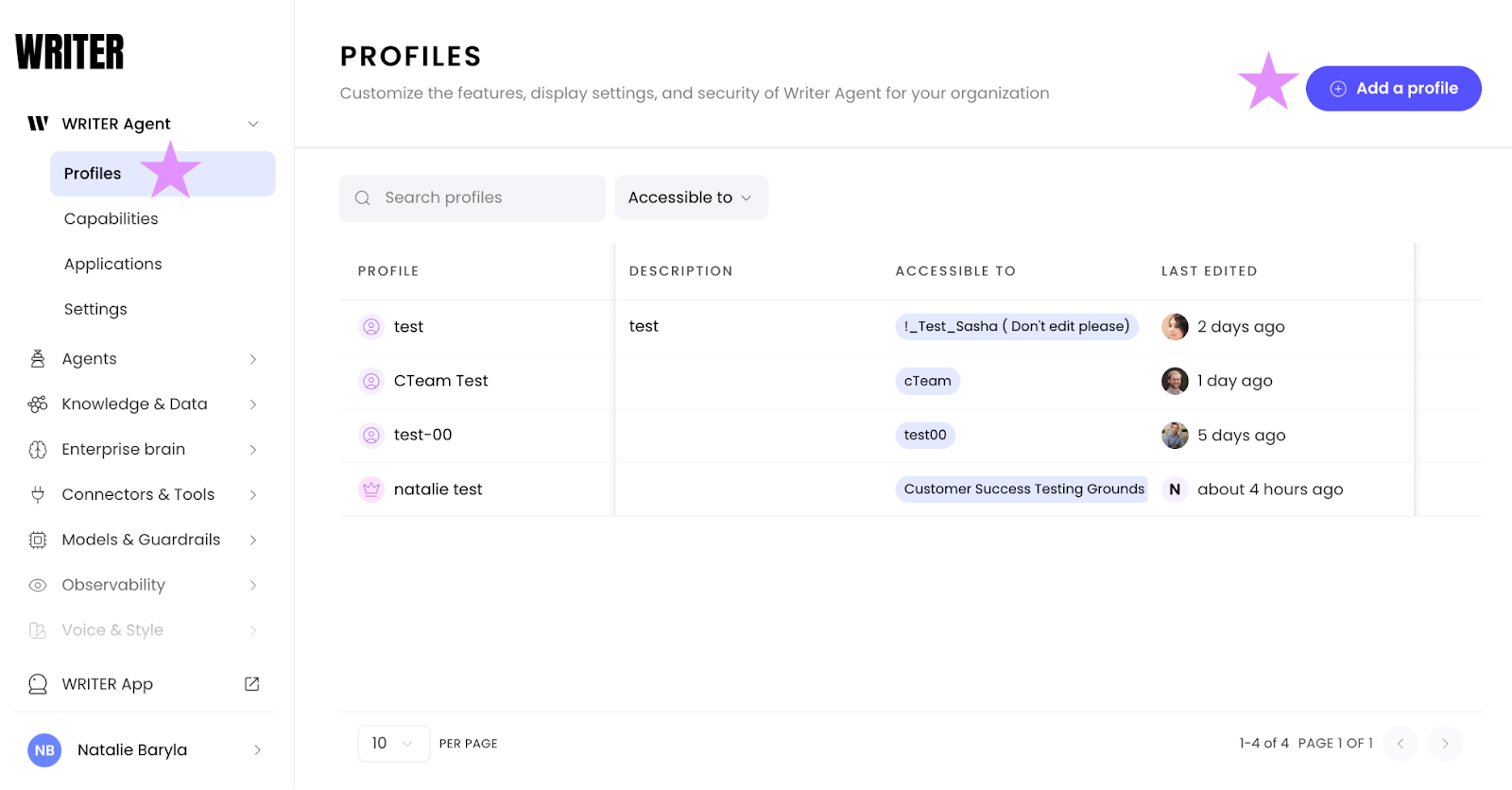Change the rows per page dropdown
The image size is (1512, 790).
(393, 744)
